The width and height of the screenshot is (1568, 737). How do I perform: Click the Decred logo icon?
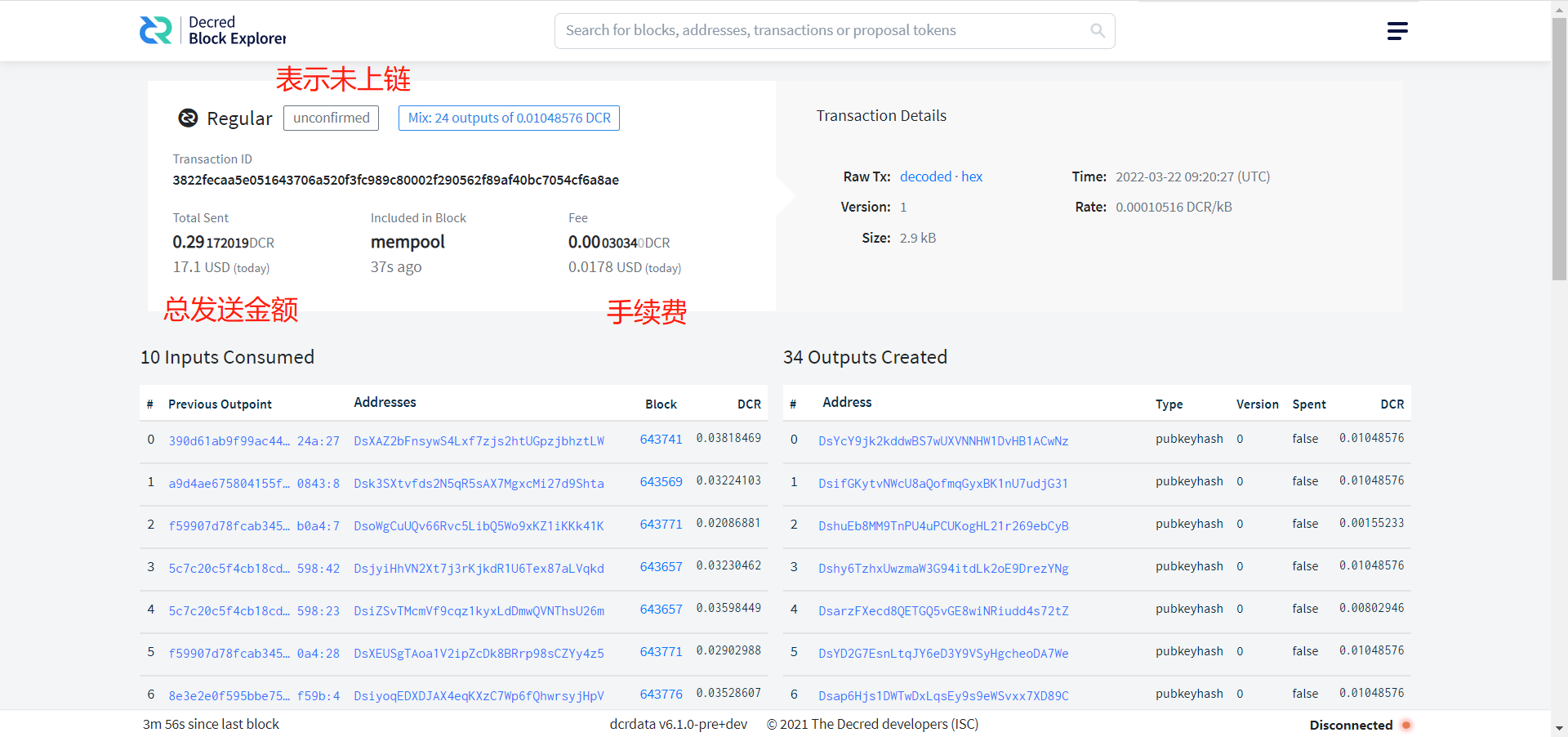tap(155, 30)
